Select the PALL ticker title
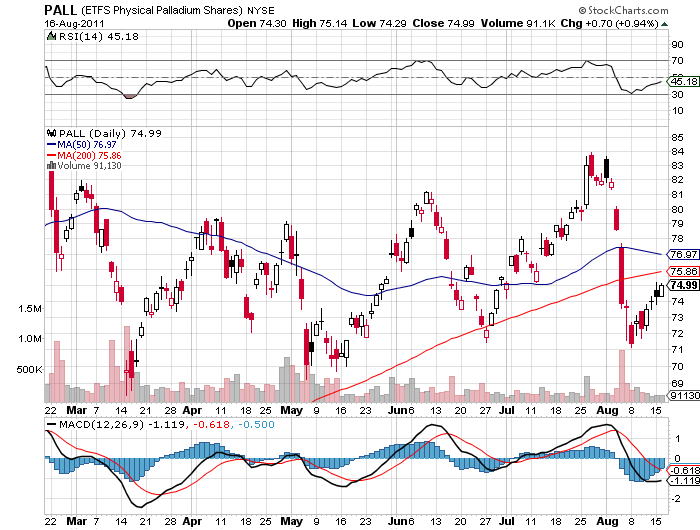 tap(61, 10)
